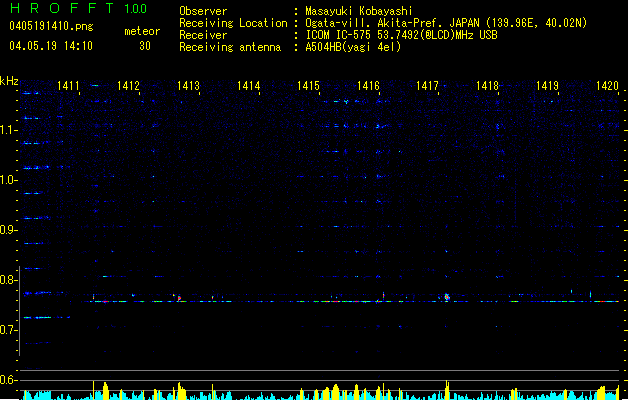The height and width of the screenshot is (400, 629).
Task: Select the location text Ogata-vill. Akita-Pref. JAPAN
Action: (x=392, y=23)
